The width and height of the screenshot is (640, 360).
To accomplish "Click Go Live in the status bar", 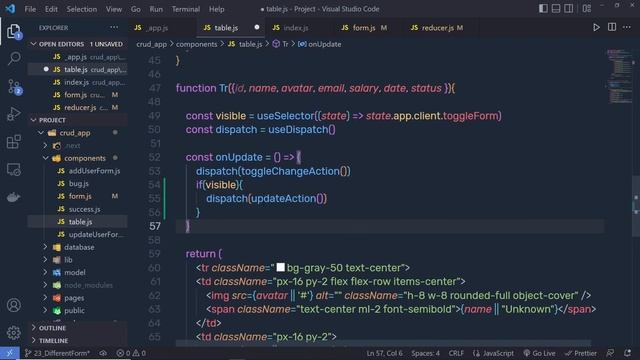I will tap(539, 353).
